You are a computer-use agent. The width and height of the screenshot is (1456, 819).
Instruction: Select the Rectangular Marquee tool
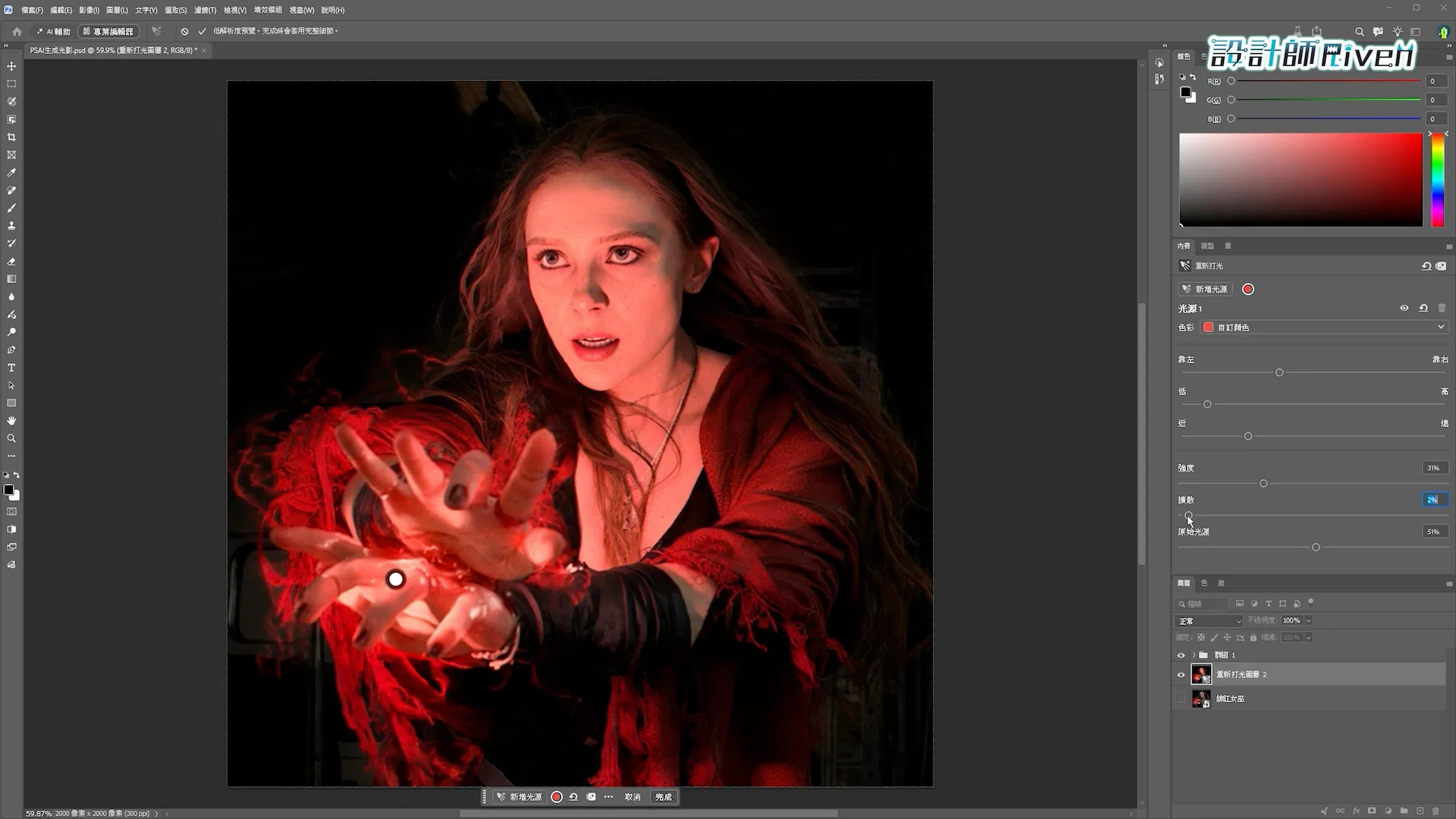(x=11, y=84)
